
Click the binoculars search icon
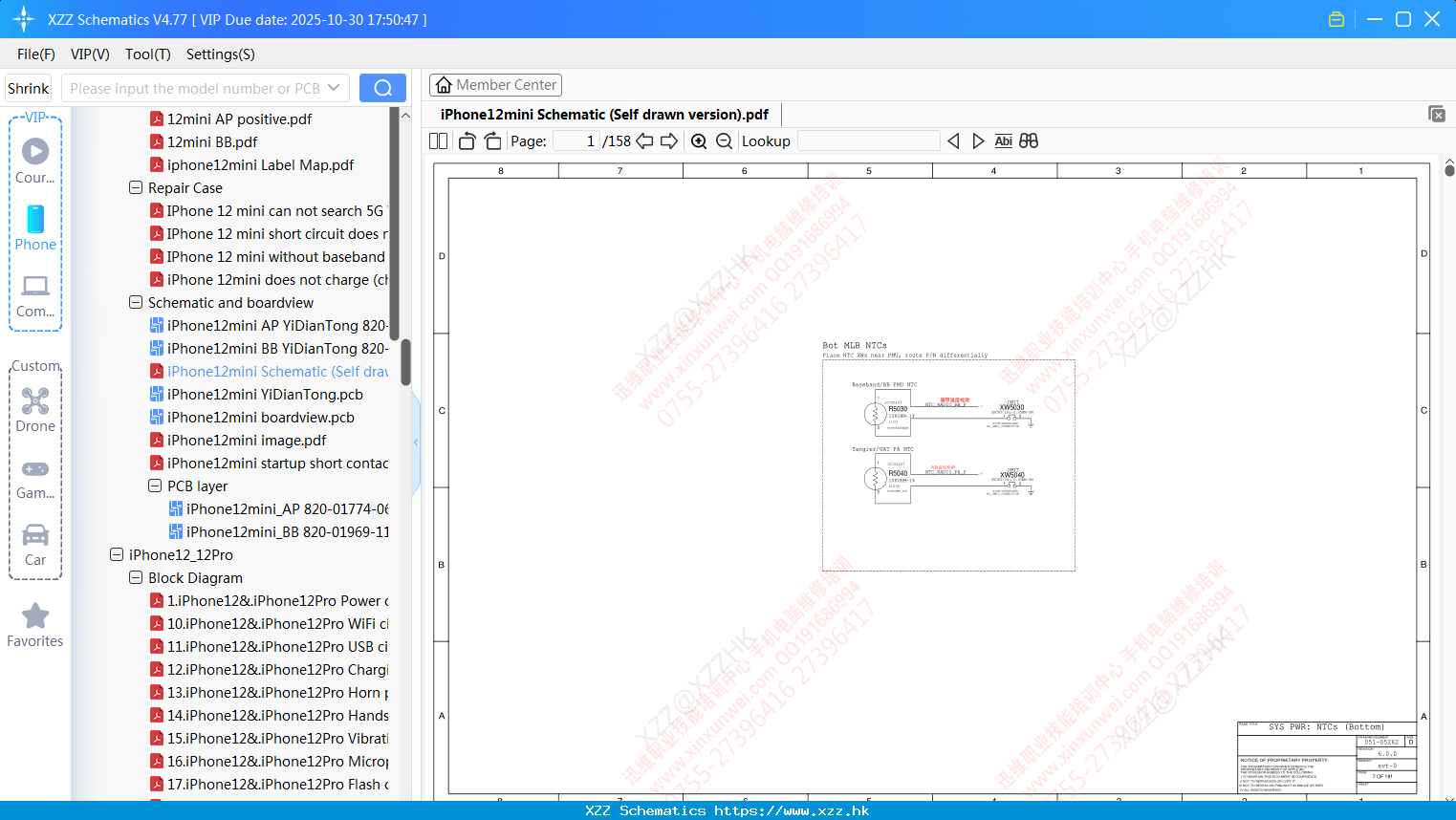[1029, 141]
